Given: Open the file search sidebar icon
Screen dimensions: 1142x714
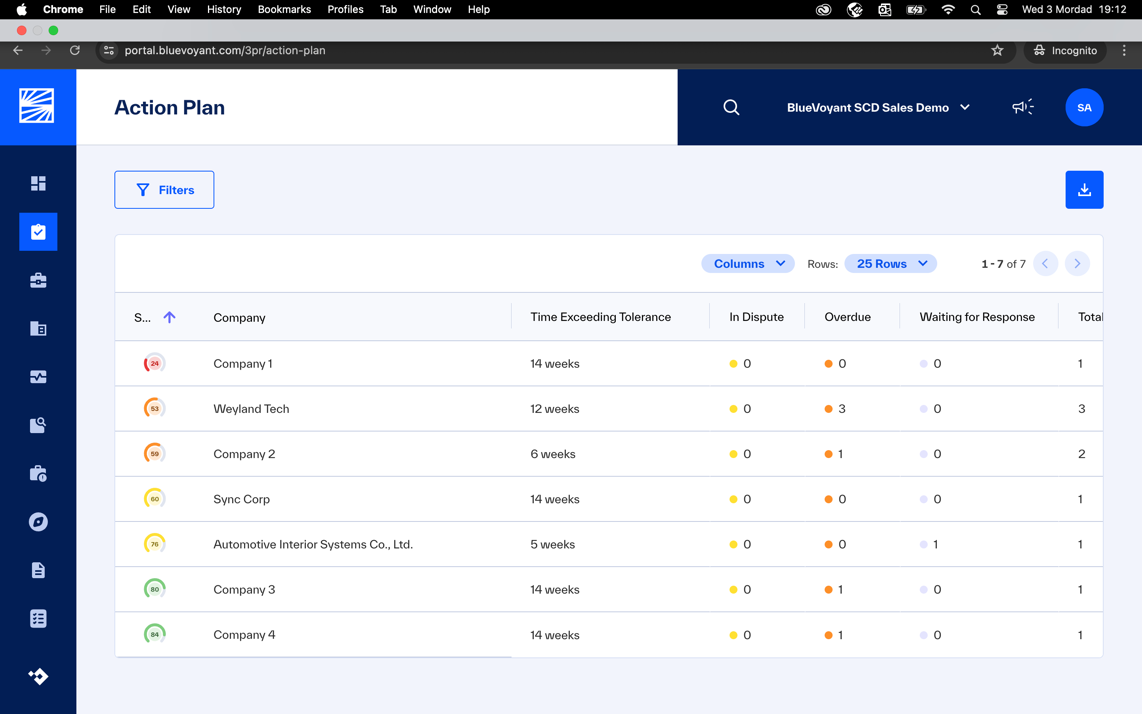Looking at the screenshot, I should [38, 425].
